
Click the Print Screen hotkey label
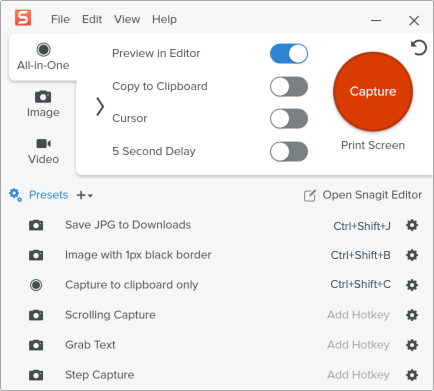[x=373, y=145]
